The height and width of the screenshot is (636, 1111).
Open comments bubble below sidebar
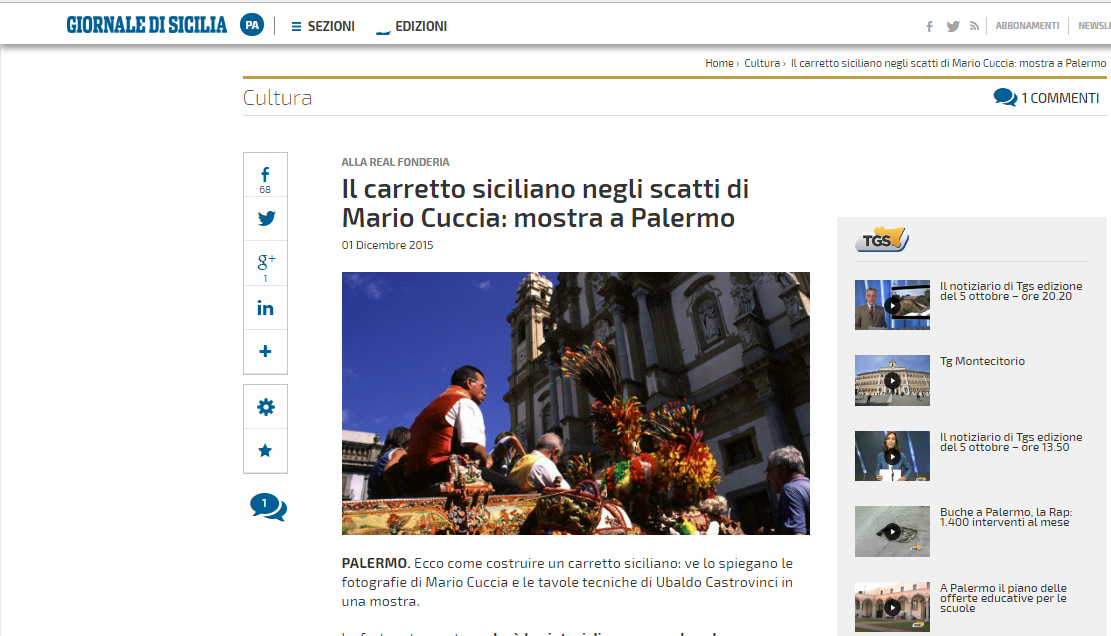pos(268,507)
